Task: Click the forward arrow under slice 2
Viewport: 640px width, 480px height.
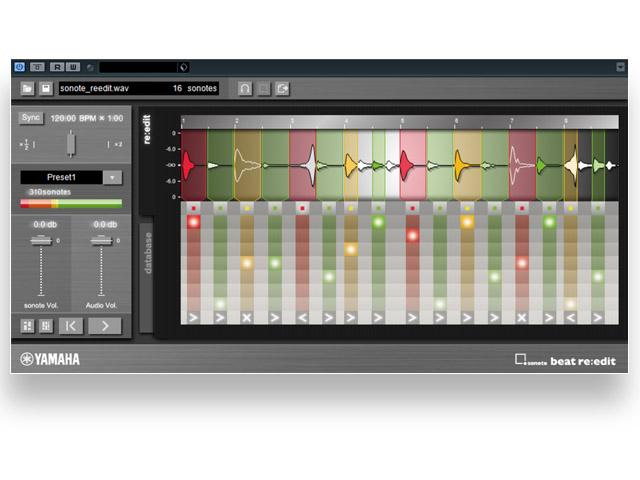Action: 220,318
